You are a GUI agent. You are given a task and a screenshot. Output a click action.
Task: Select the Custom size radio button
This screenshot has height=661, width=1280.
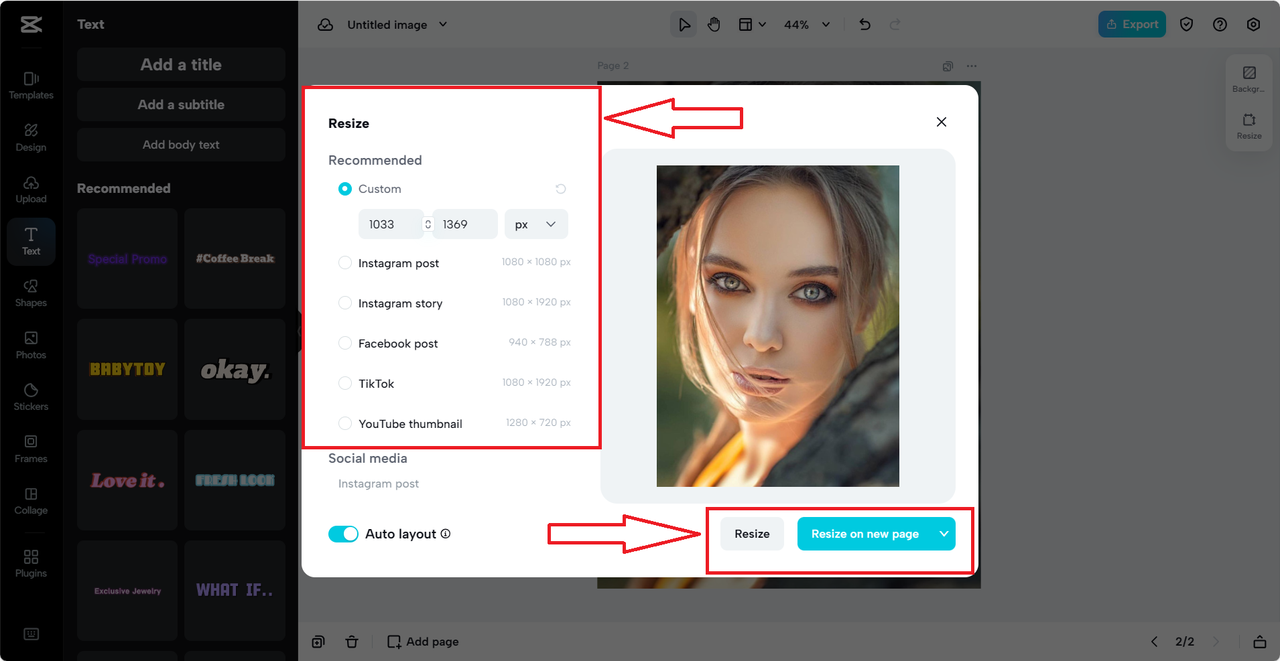click(x=345, y=189)
